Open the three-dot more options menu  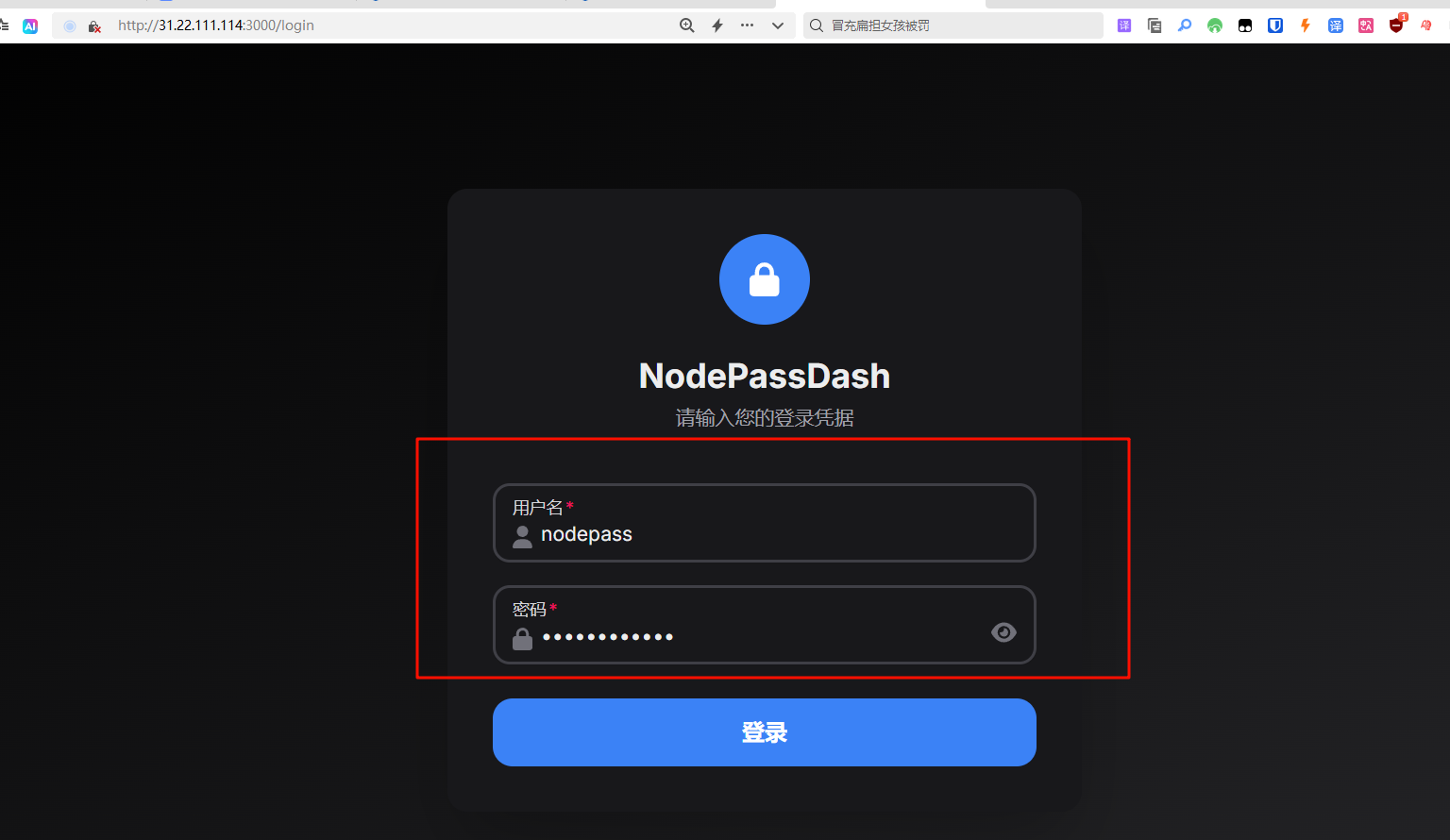pos(748,25)
